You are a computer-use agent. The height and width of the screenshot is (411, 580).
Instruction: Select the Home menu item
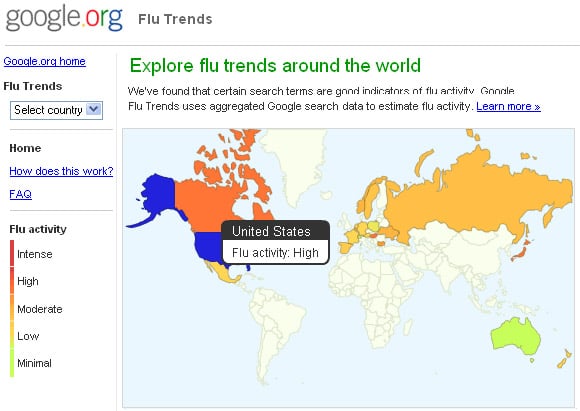coord(25,148)
